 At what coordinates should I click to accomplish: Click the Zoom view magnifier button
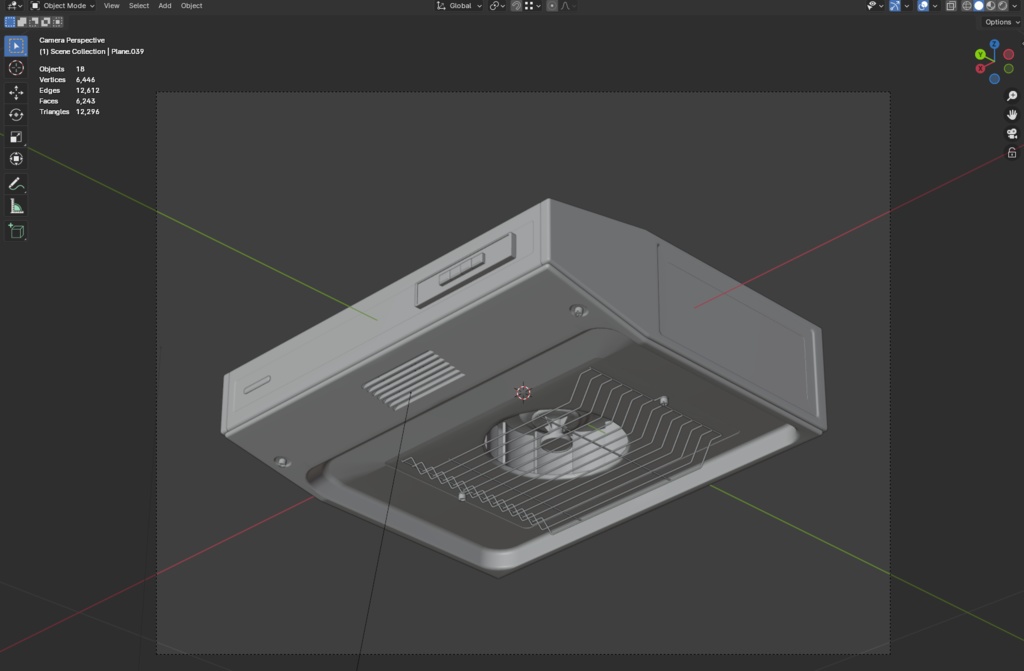1012,96
